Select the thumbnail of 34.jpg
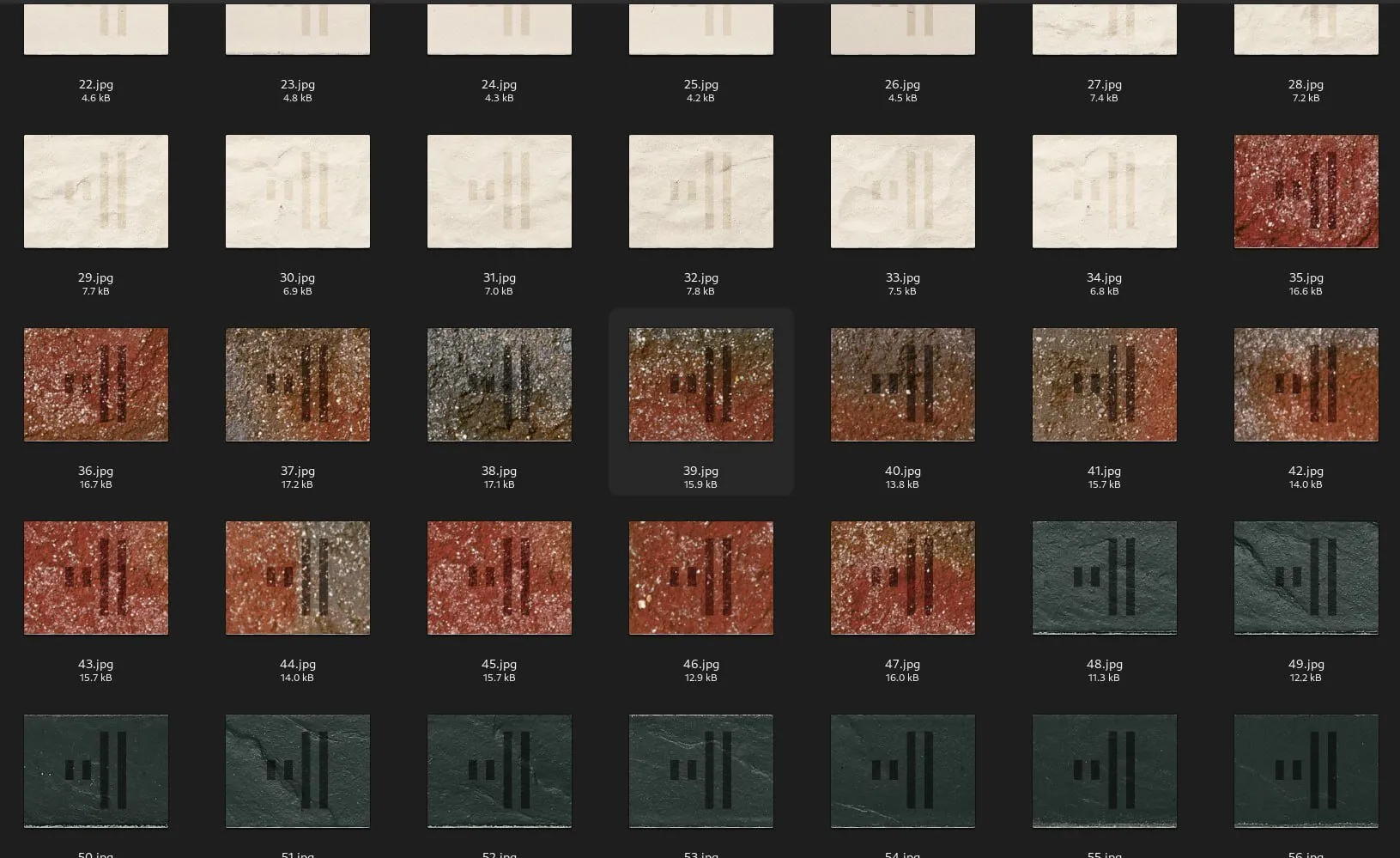 (x=1105, y=192)
